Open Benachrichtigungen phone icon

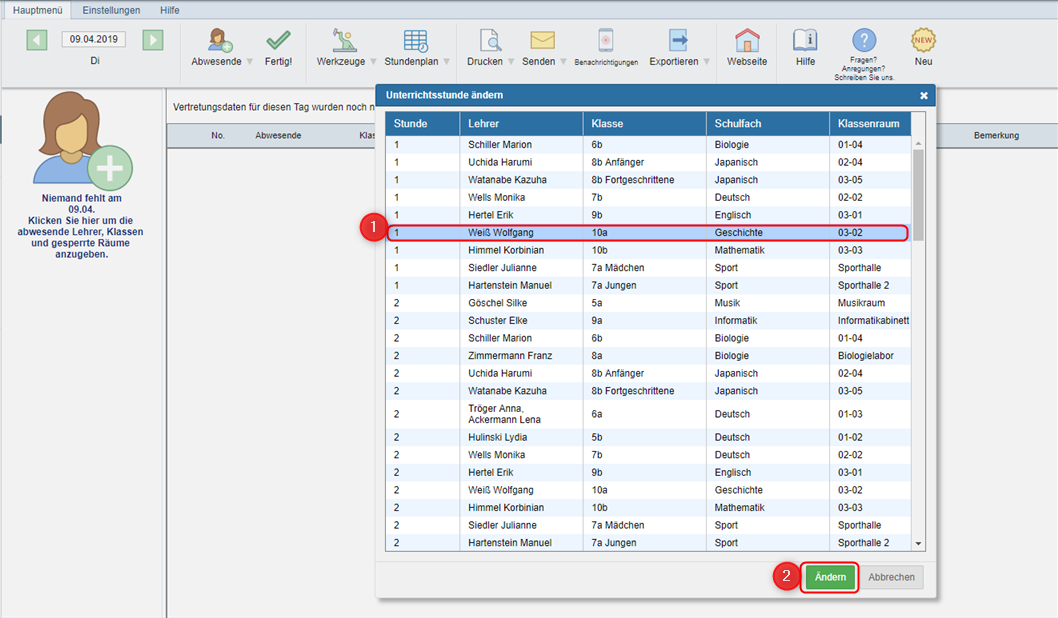[x=606, y=40]
